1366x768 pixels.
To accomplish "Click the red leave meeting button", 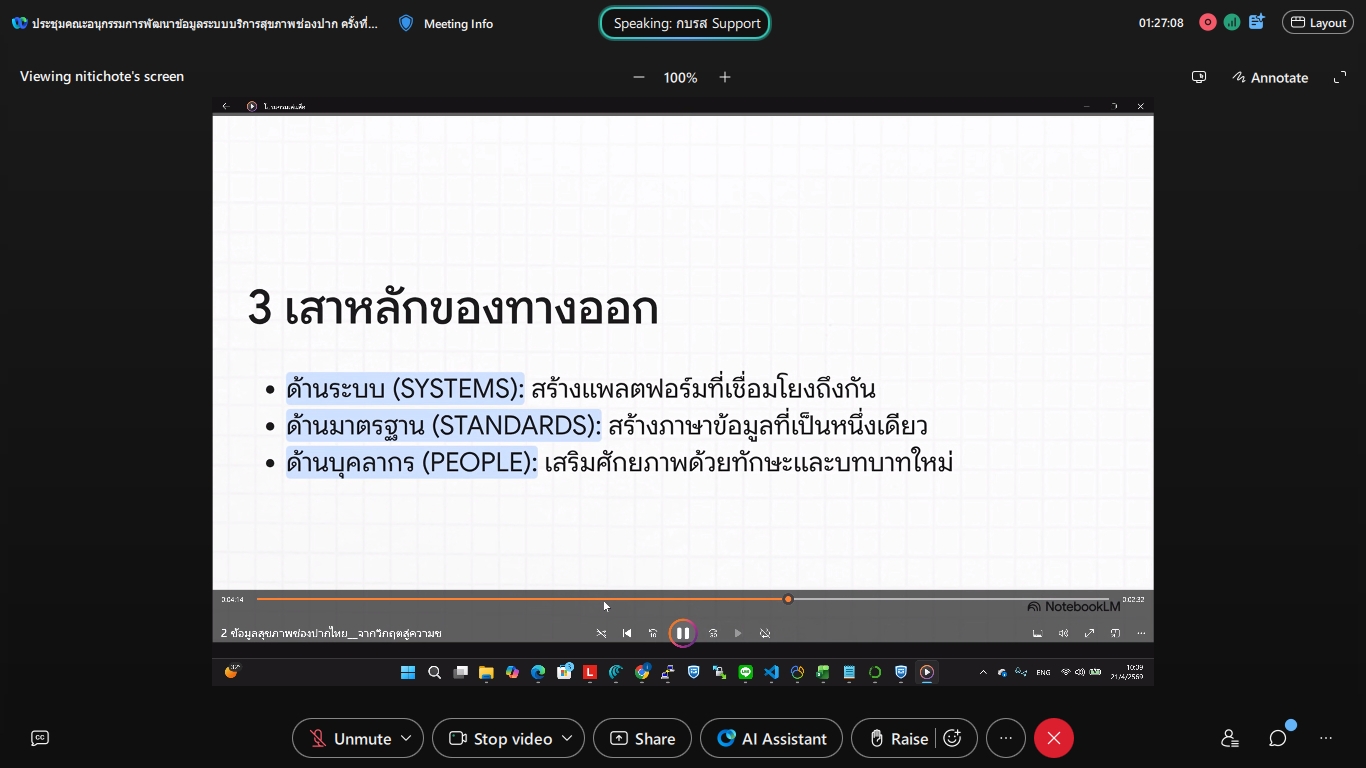I will click(x=1053, y=738).
